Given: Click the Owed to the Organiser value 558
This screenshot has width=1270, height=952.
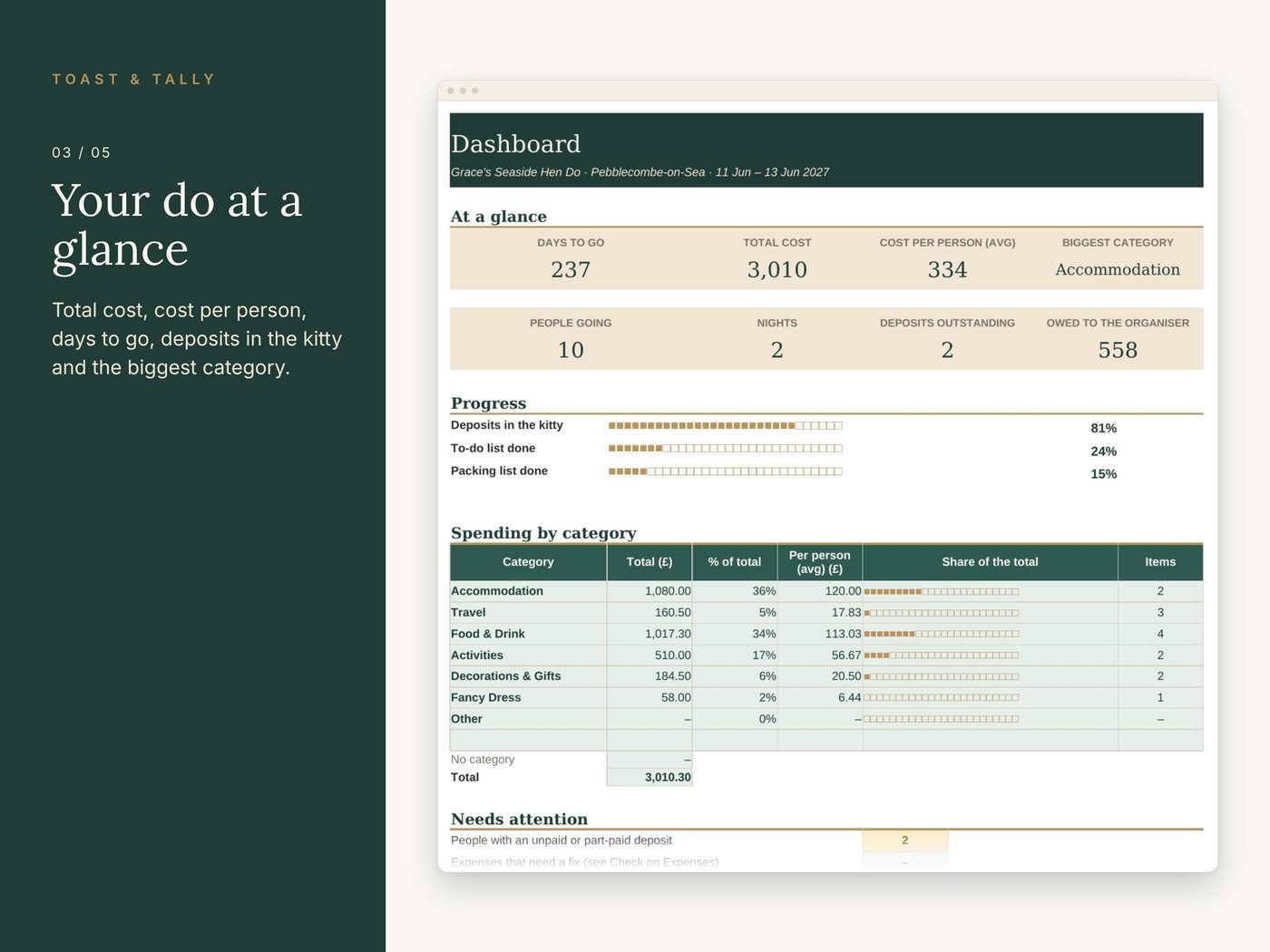Looking at the screenshot, I should point(1118,350).
